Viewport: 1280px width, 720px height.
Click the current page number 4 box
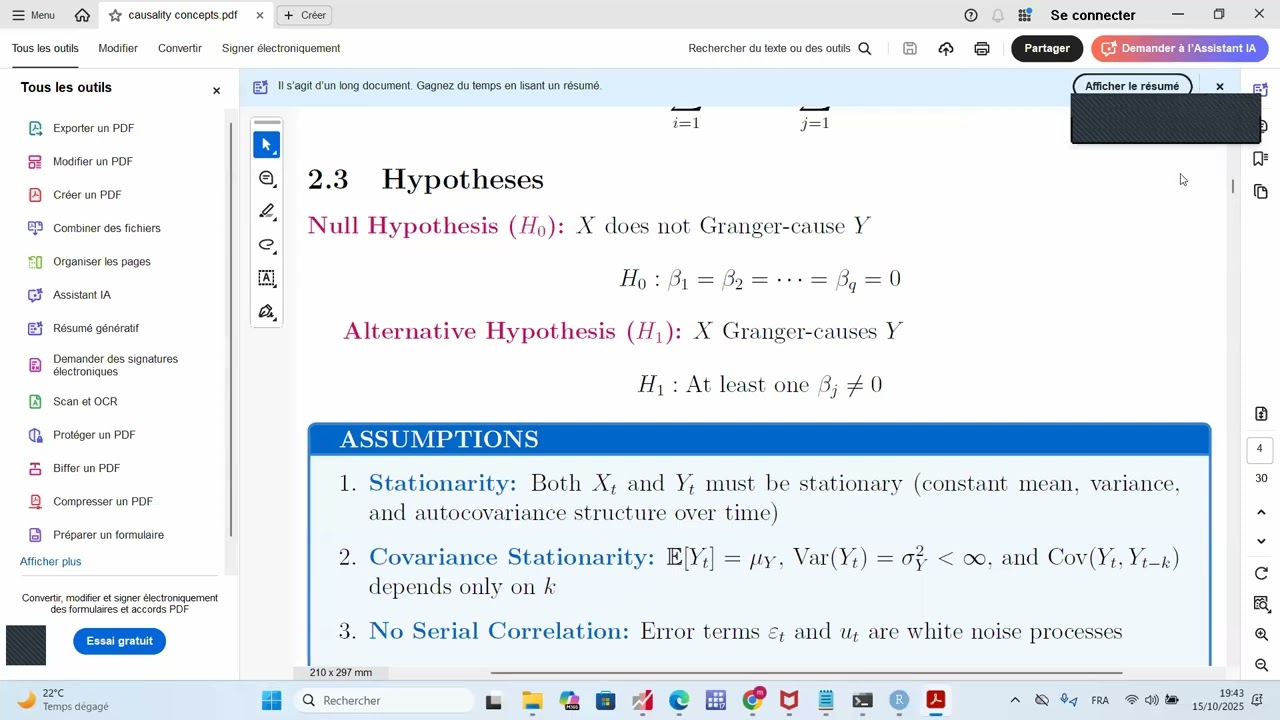tap(1260, 449)
